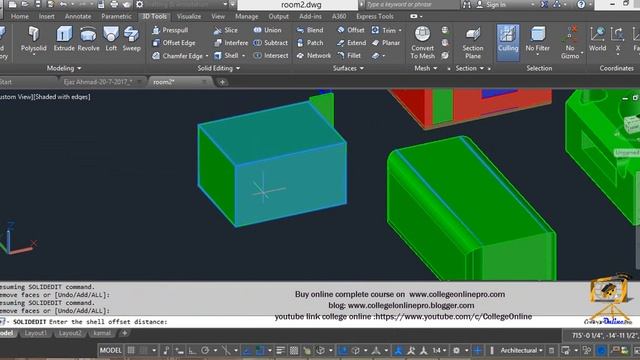This screenshot has width=640, height=360.
Task: Activate the Revolve tool
Action: point(88,39)
